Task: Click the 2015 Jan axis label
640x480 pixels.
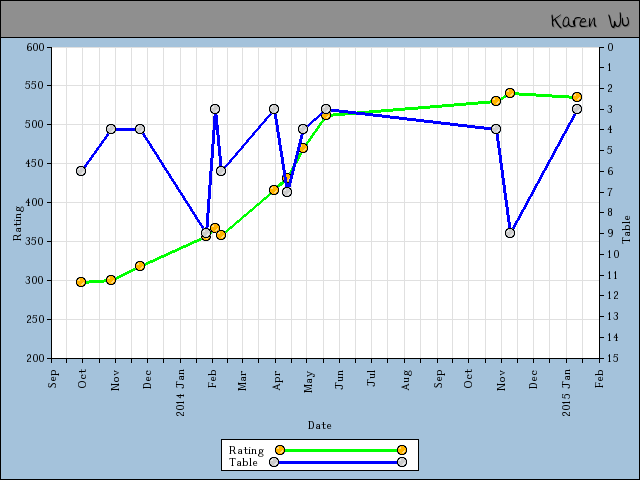Action: tap(567, 393)
